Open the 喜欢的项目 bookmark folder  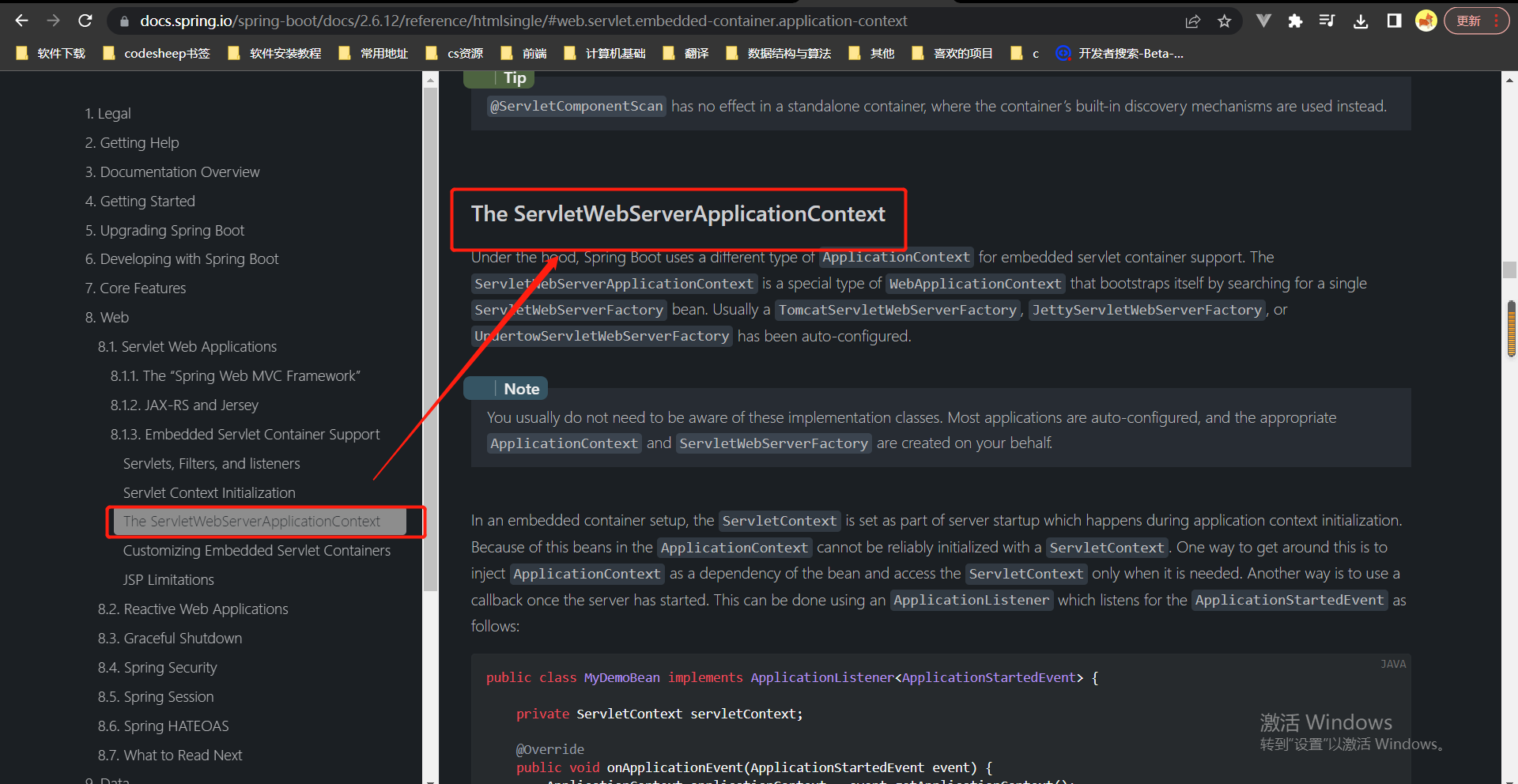tap(953, 53)
